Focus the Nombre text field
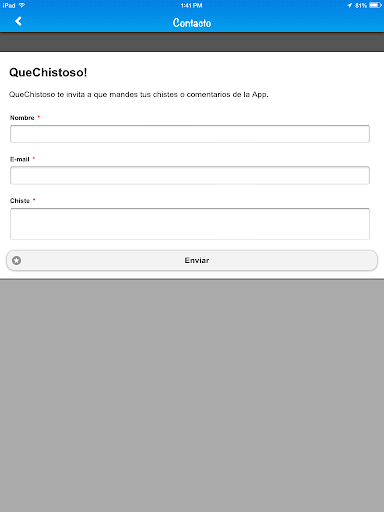 190,134
